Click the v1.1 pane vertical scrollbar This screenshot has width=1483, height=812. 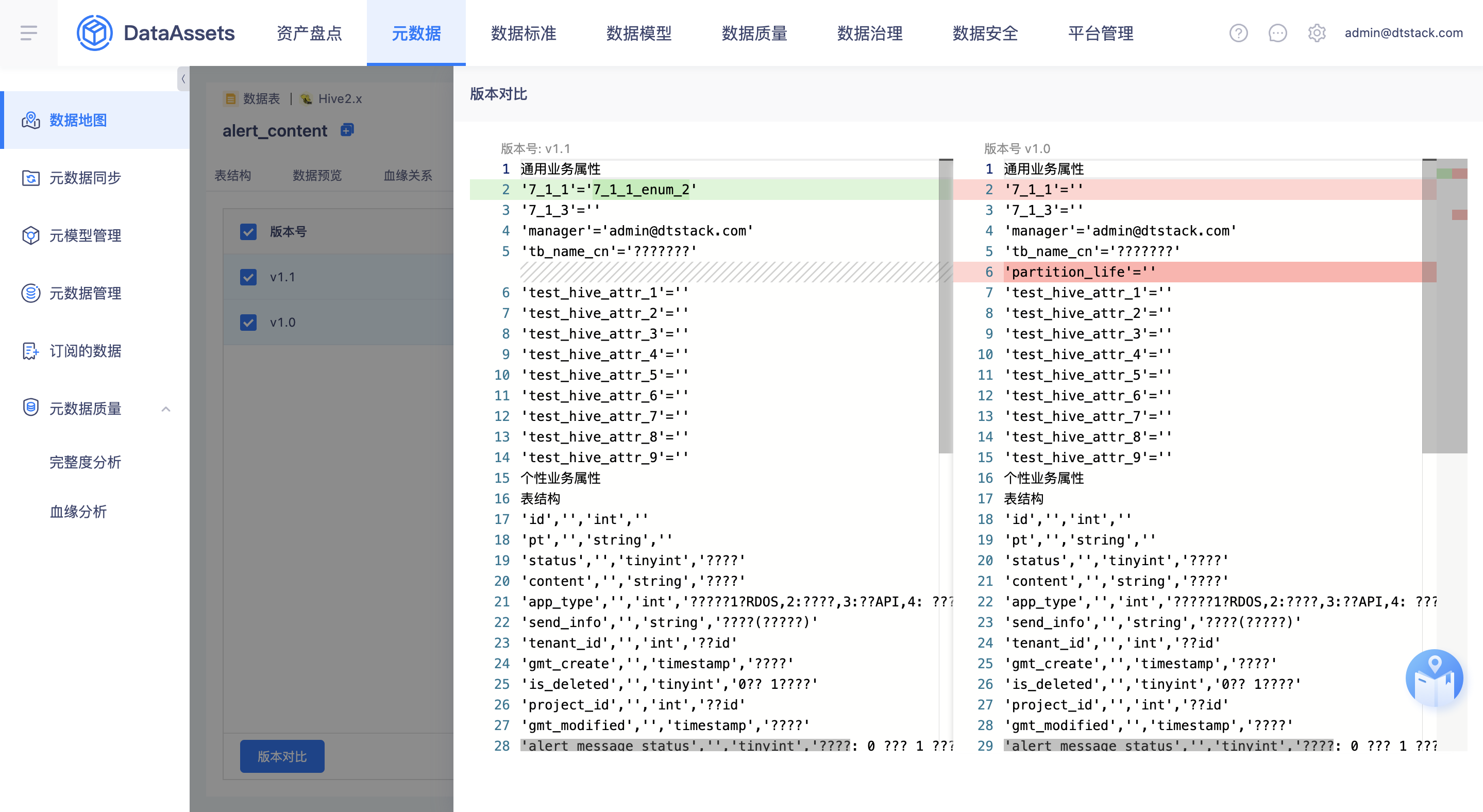(946, 306)
